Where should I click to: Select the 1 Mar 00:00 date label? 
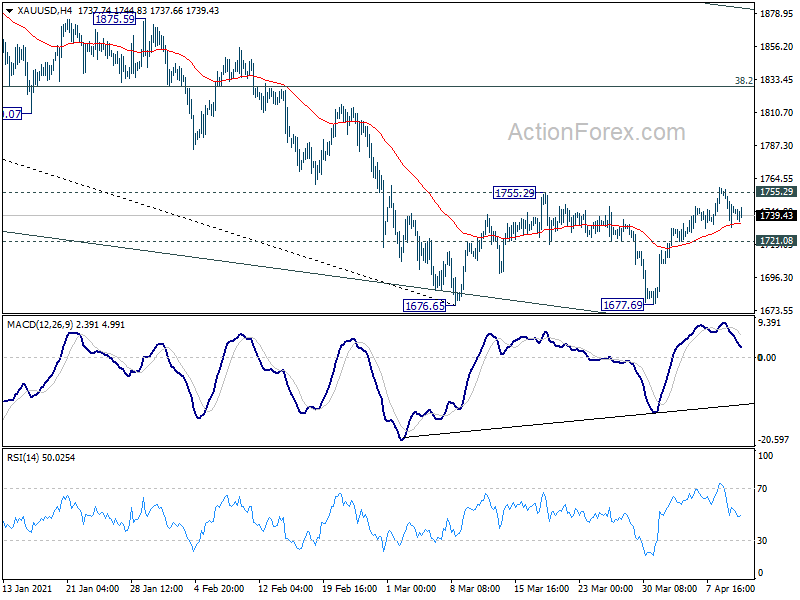click(x=412, y=588)
